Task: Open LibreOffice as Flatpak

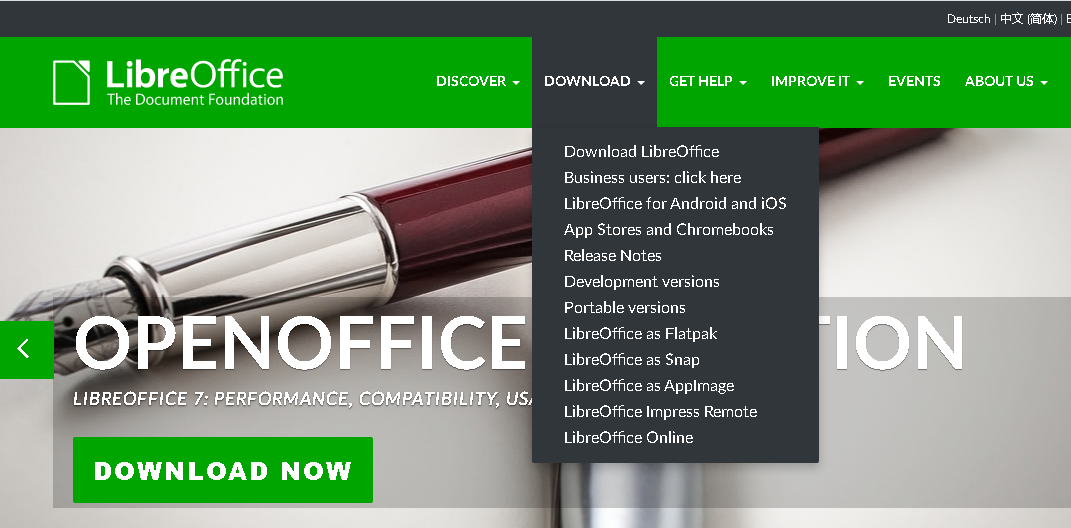Action: point(640,333)
